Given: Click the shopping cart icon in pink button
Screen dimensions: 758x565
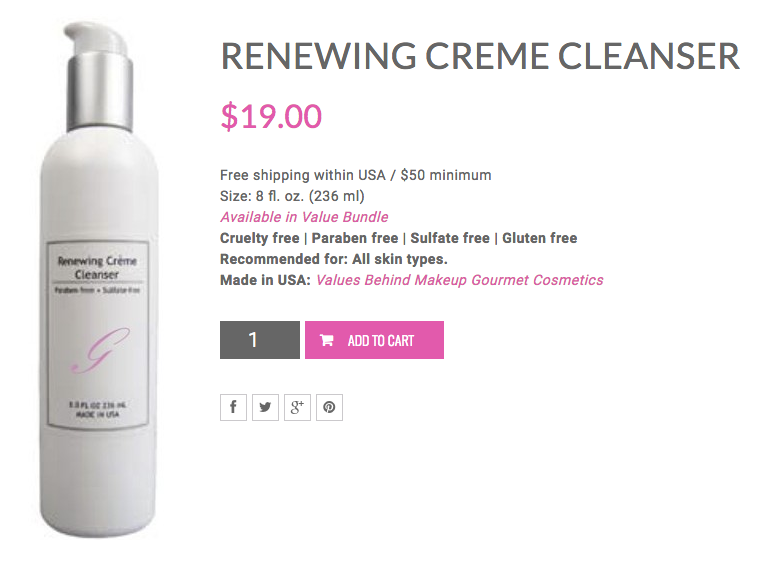Looking at the screenshot, I should coord(326,340).
